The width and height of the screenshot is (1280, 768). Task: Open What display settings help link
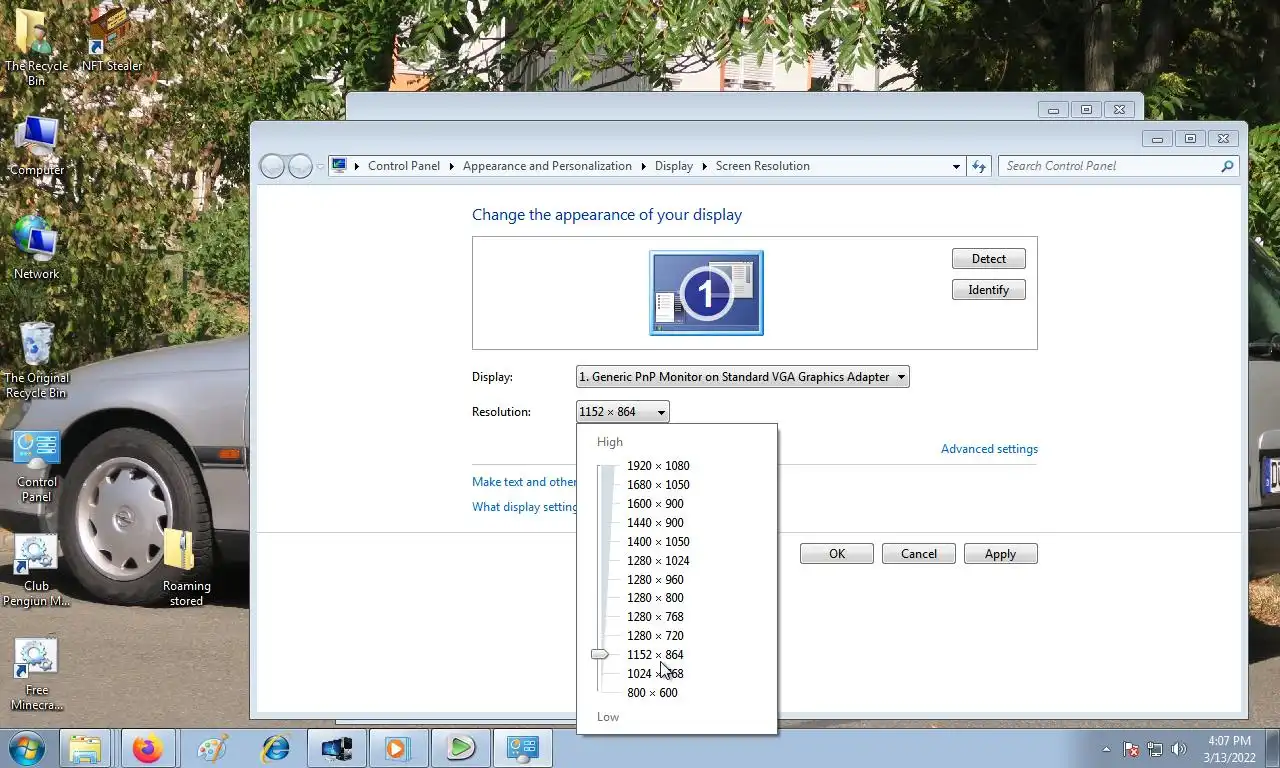[x=524, y=507]
